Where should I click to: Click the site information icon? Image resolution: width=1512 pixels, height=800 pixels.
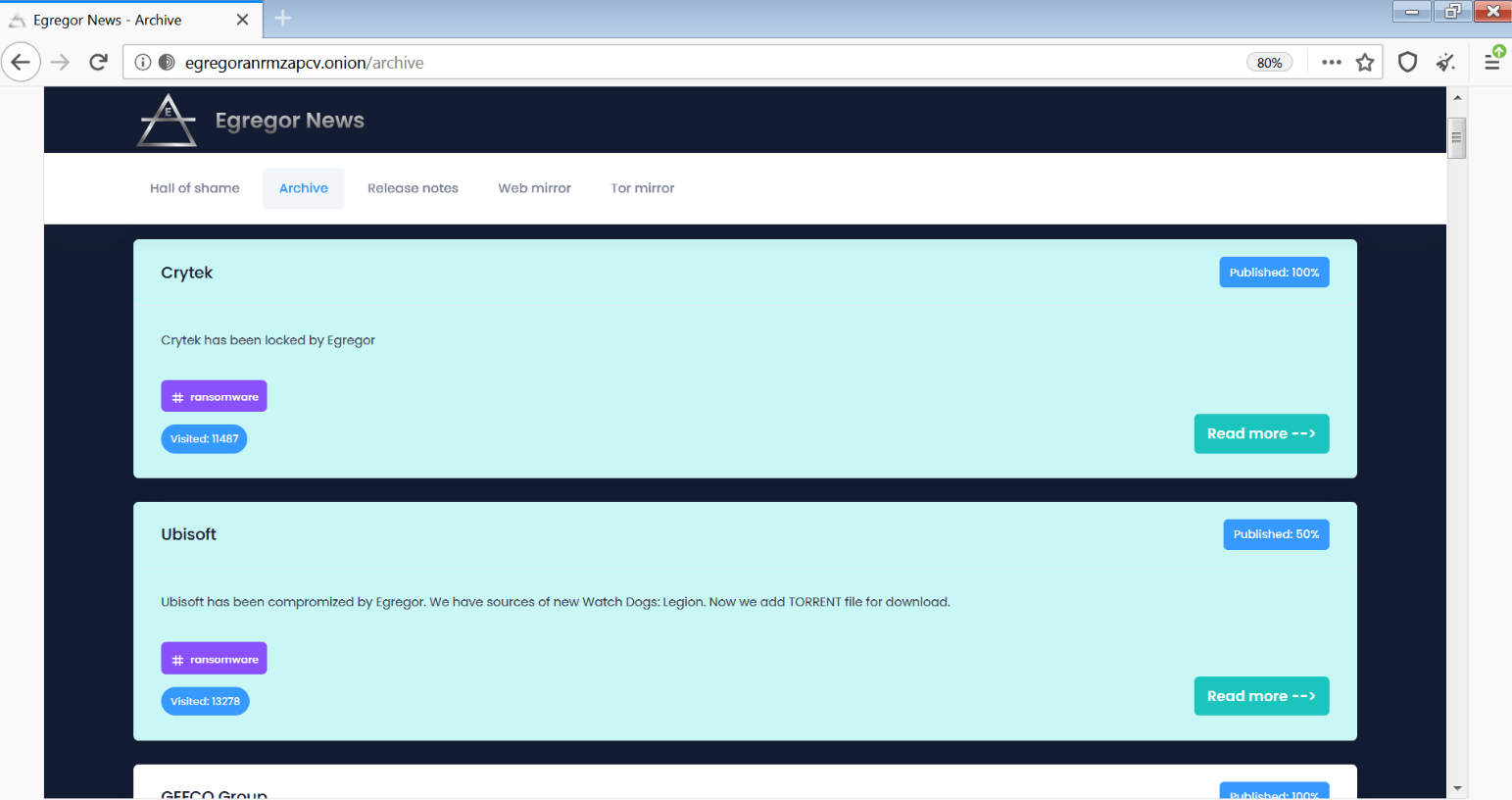click(x=143, y=63)
